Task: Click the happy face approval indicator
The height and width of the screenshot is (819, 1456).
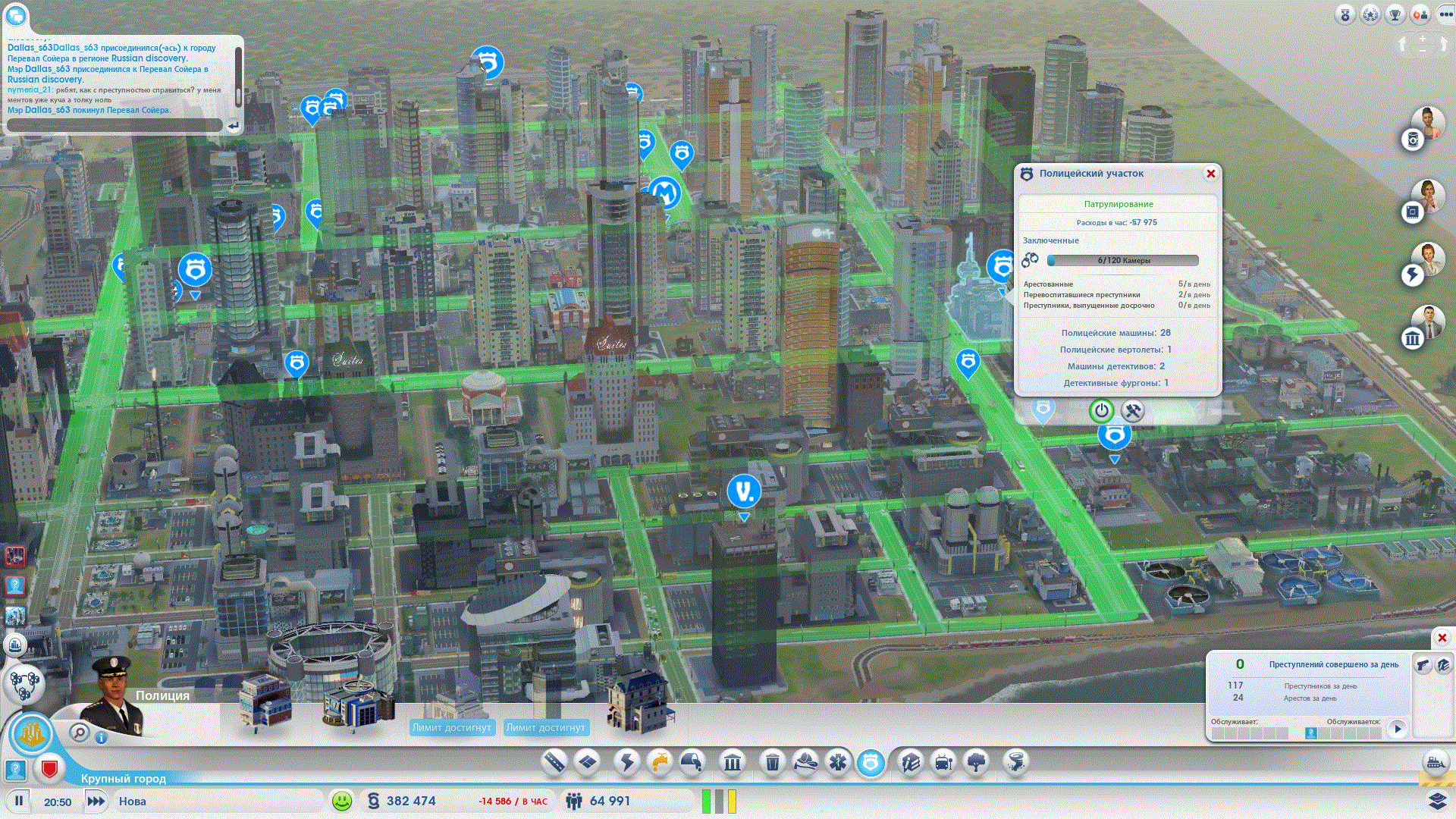Action: tap(342, 801)
